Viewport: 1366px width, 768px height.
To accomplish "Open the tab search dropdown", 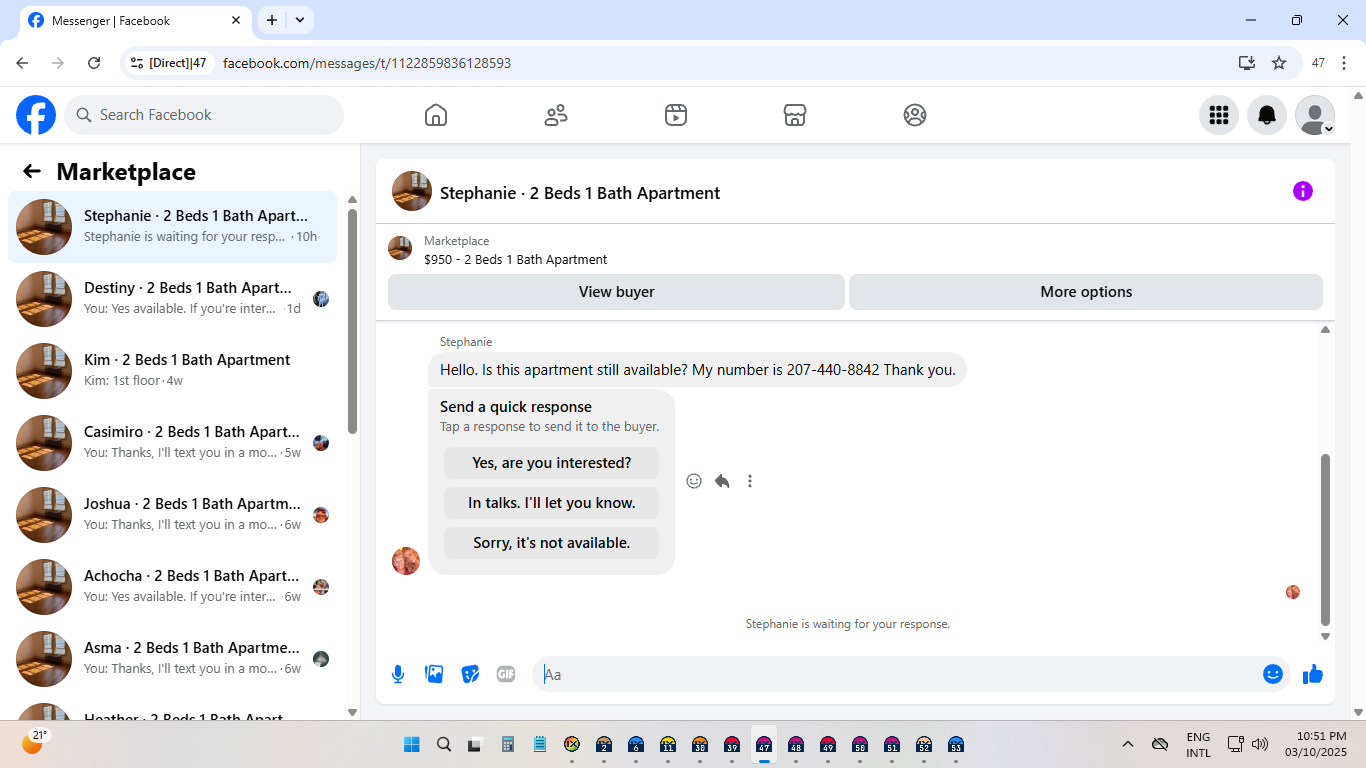I will point(300,20).
